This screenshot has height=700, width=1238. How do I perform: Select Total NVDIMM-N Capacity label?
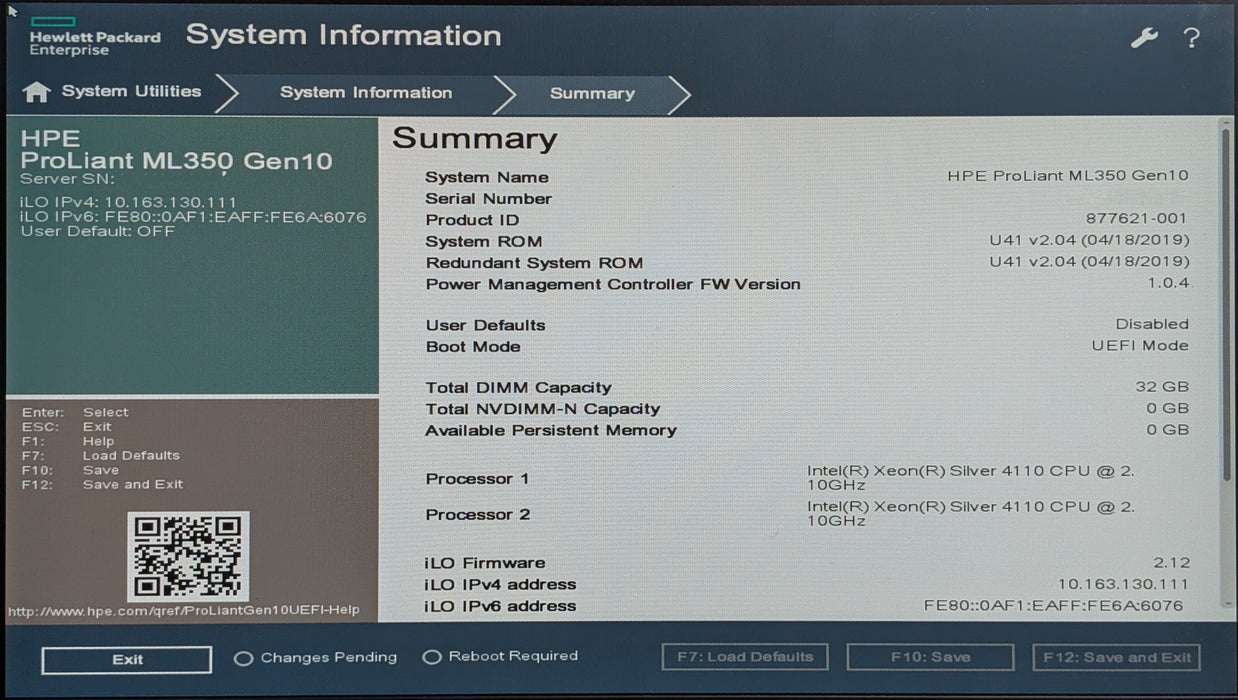[543, 408]
